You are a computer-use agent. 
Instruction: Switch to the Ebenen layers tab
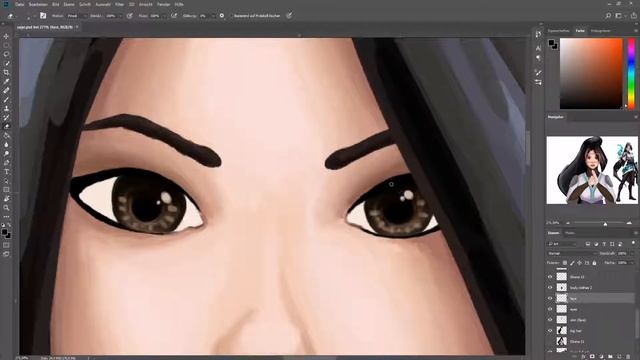click(x=553, y=233)
